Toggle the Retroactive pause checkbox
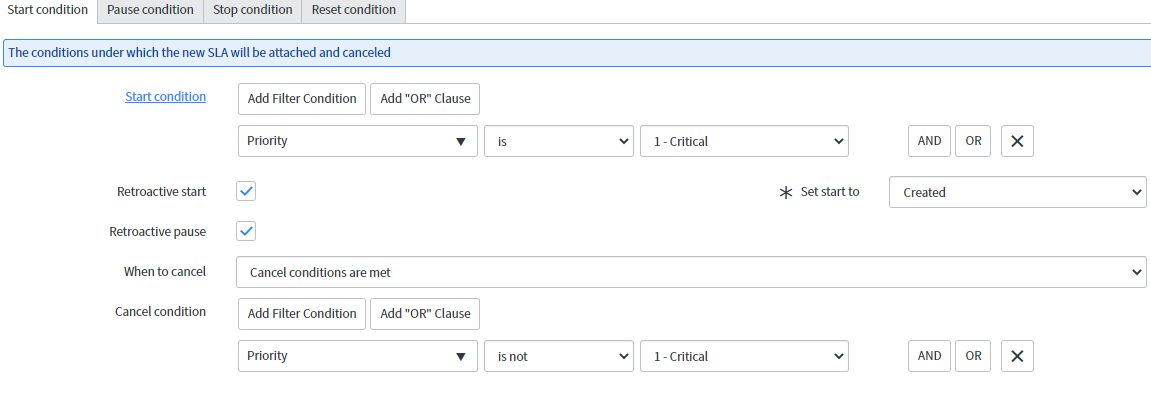Image resolution: width=1151 pixels, height=394 pixels. point(246,231)
